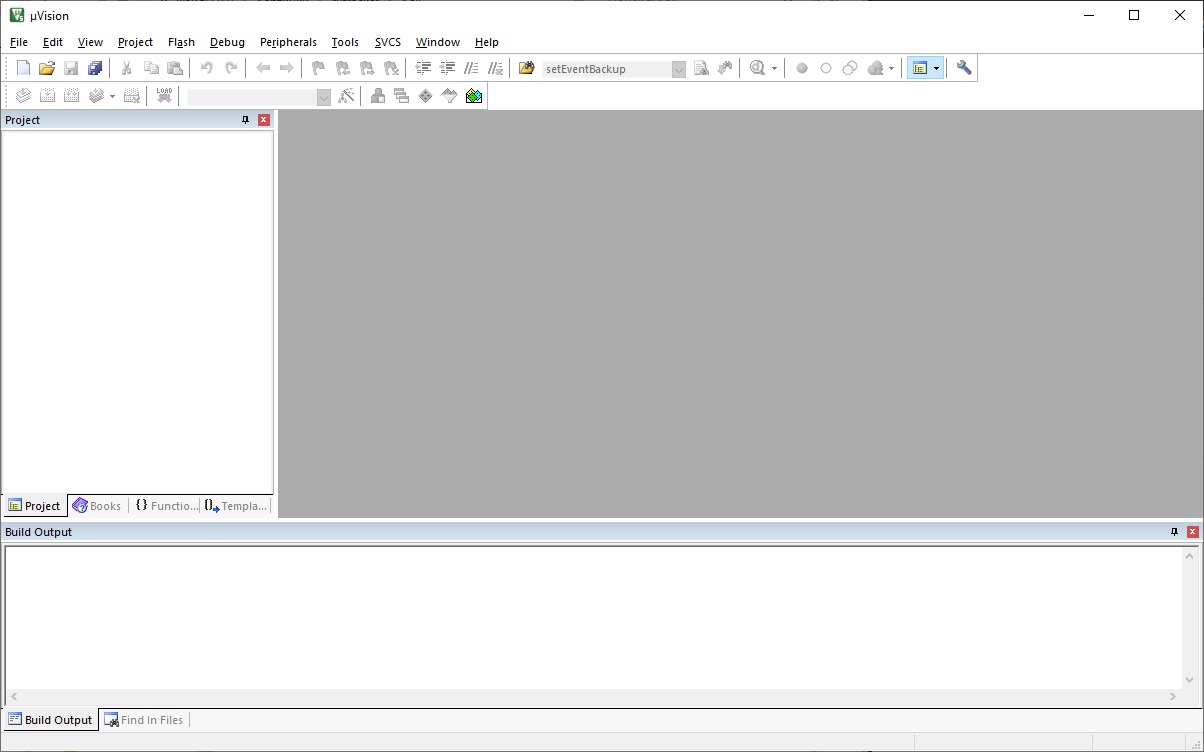Clear all bookmarks
Viewport: 1204px width, 752px height.
pos(391,68)
